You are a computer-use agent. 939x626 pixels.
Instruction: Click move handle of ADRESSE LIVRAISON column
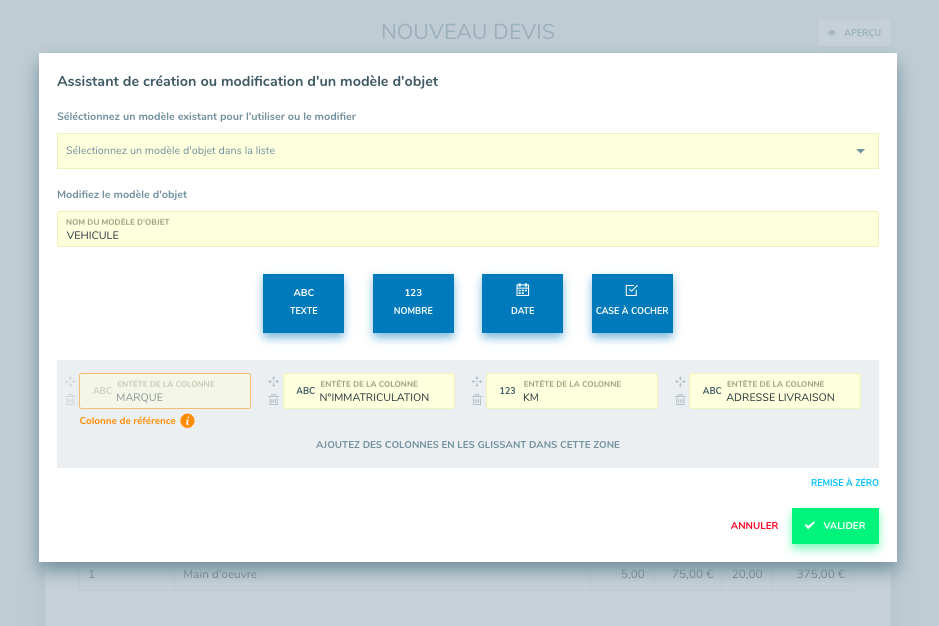[680, 382]
